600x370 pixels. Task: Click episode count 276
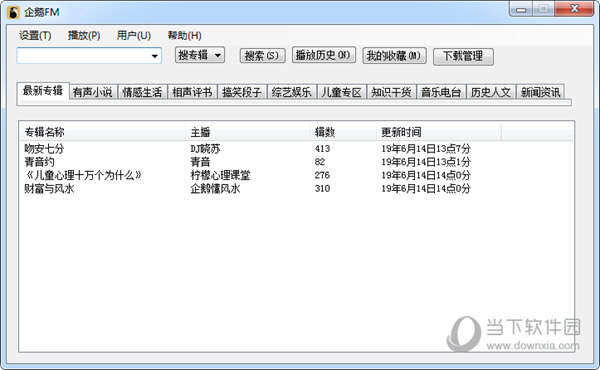pos(323,175)
